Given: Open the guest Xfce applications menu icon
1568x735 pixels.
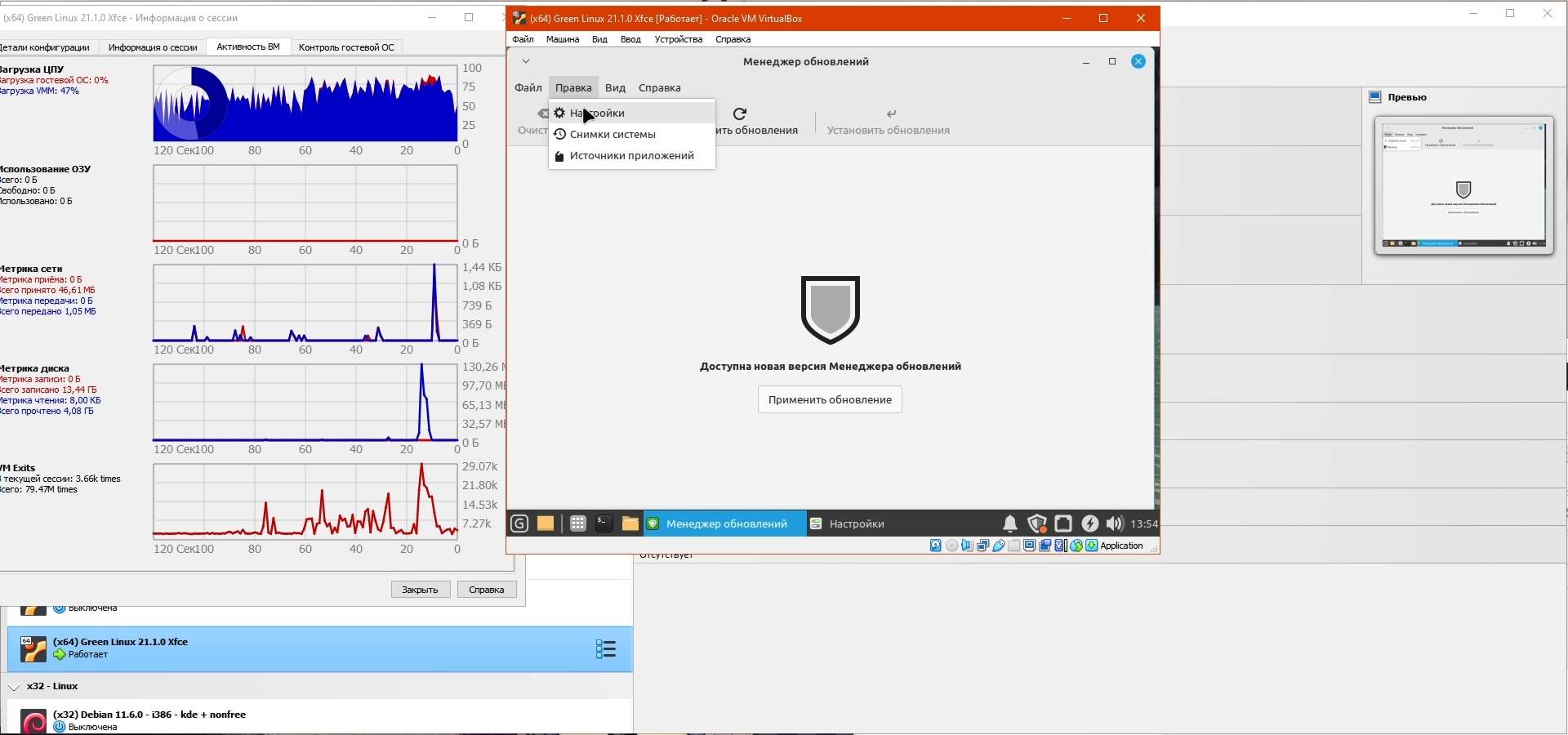Looking at the screenshot, I should [519, 524].
